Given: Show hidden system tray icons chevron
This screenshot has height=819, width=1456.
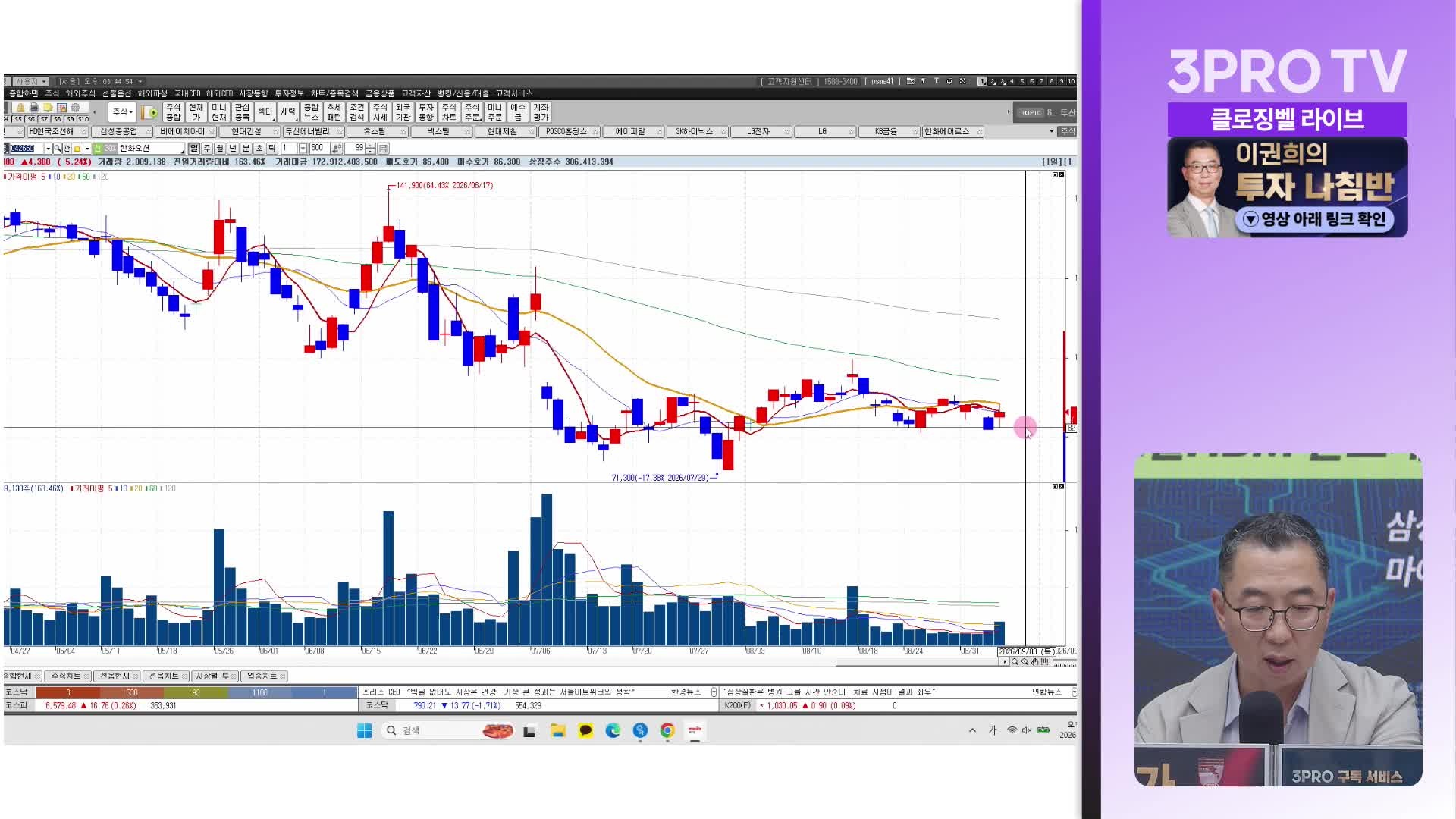Looking at the screenshot, I should point(972,730).
